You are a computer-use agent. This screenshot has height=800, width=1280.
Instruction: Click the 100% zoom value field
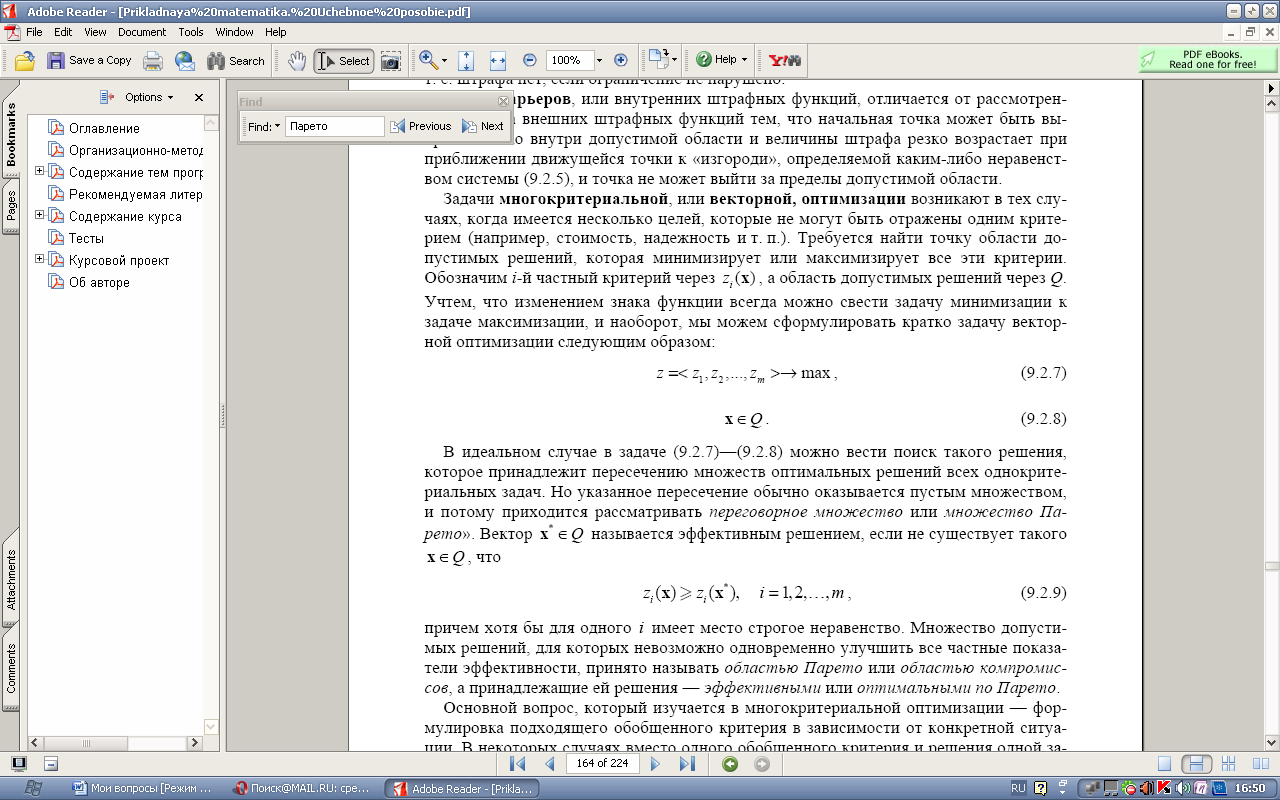(569, 60)
